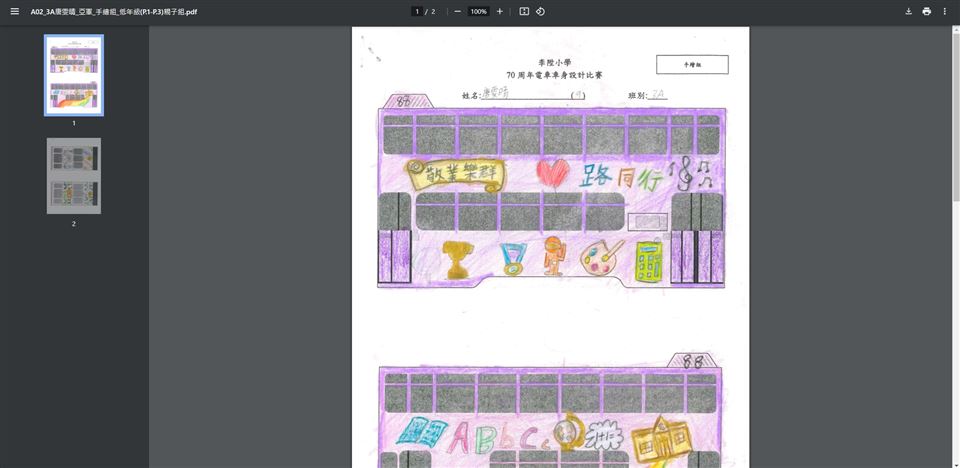
Task: Select page 2 thumbnail in sidebar
Action: click(x=74, y=176)
